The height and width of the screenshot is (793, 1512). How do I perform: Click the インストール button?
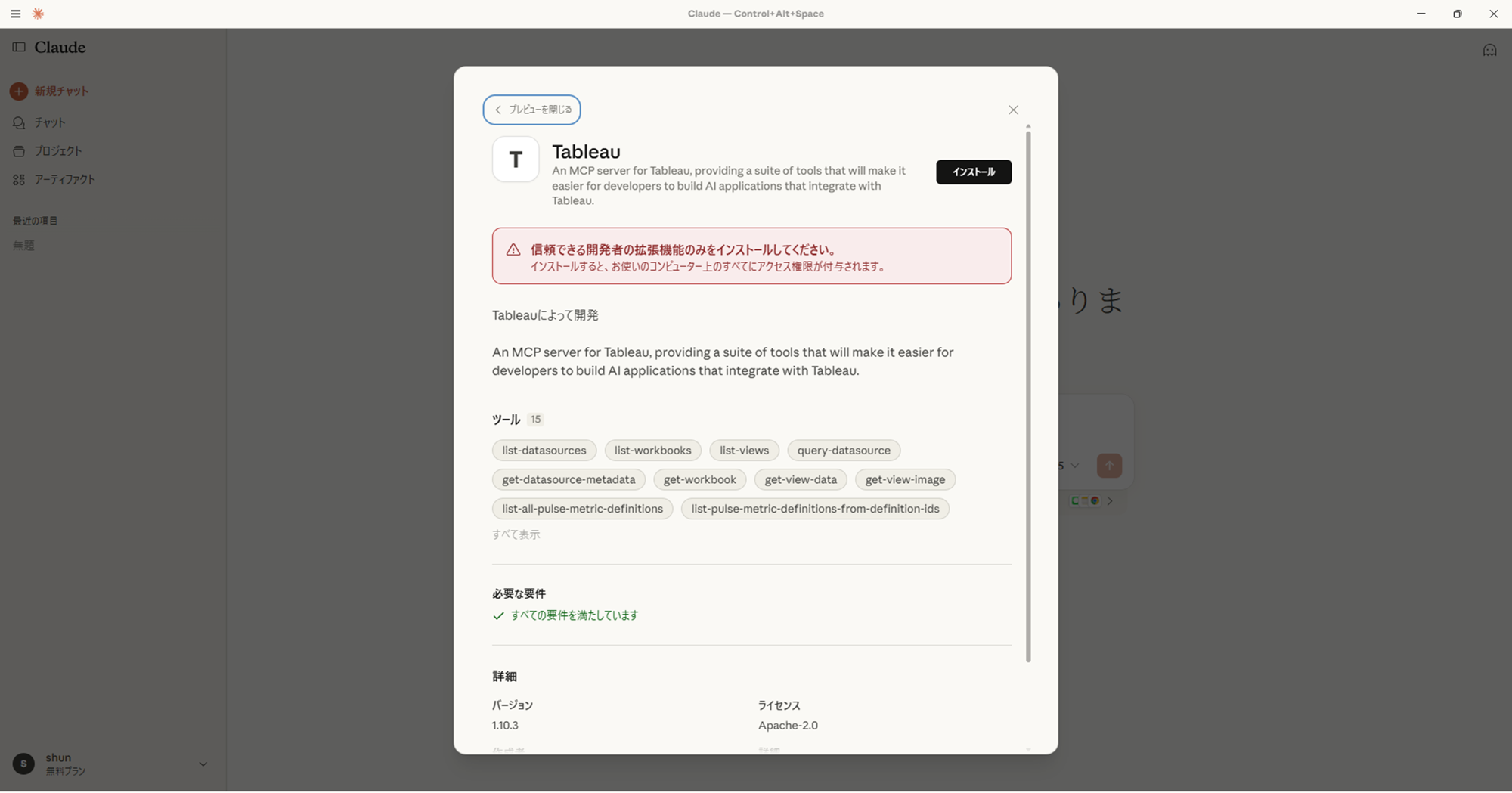coord(974,172)
